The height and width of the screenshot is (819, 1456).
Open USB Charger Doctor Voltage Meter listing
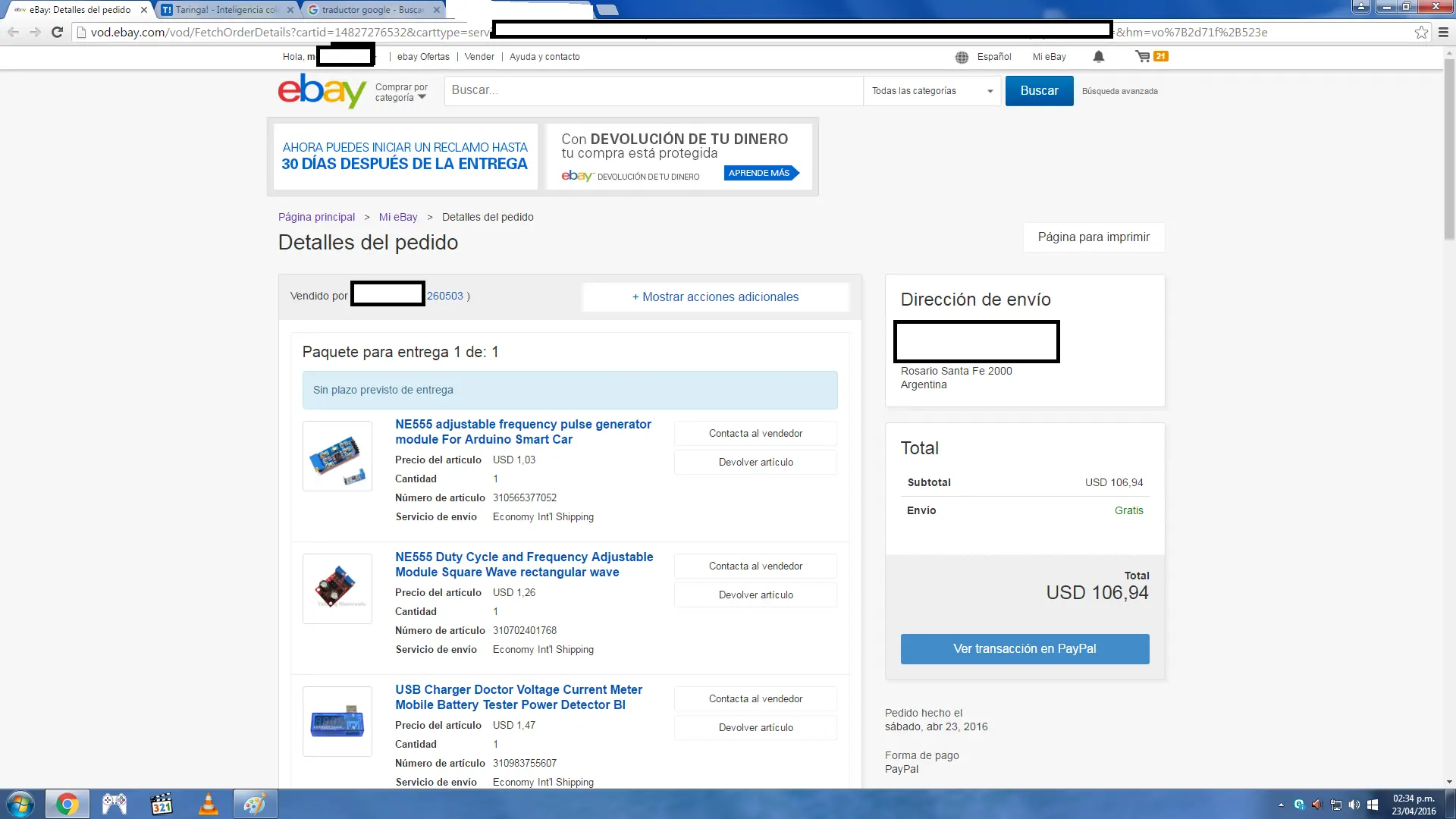[x=518, y=697]
